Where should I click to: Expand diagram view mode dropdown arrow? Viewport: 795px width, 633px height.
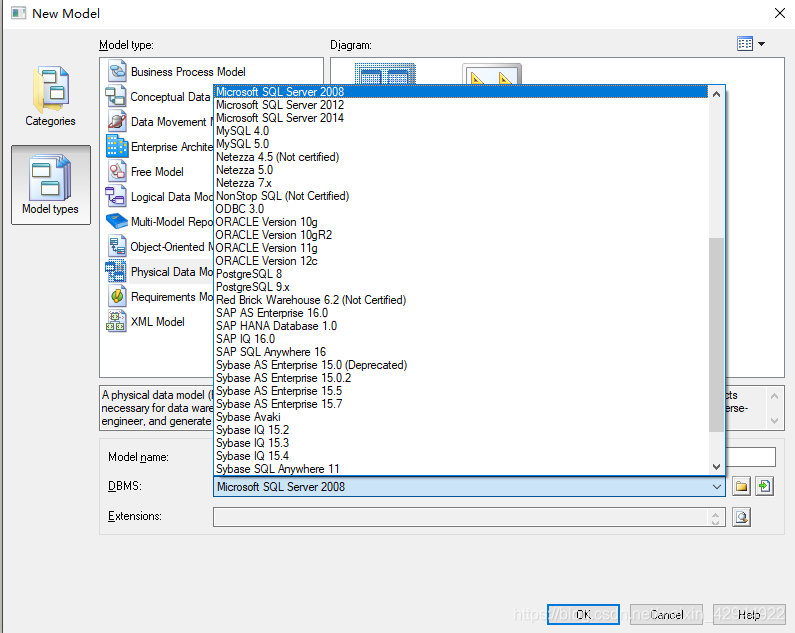click(761, 44)
